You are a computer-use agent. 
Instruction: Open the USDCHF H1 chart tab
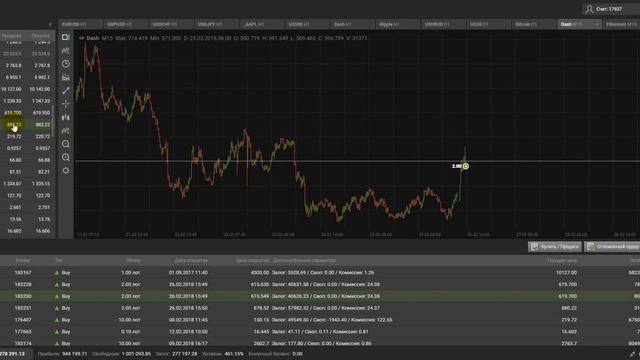171,24
